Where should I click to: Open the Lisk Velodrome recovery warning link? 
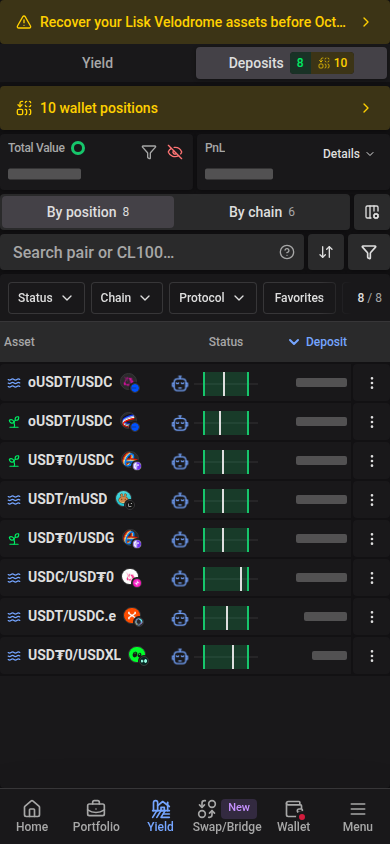(x=195, y=22)
